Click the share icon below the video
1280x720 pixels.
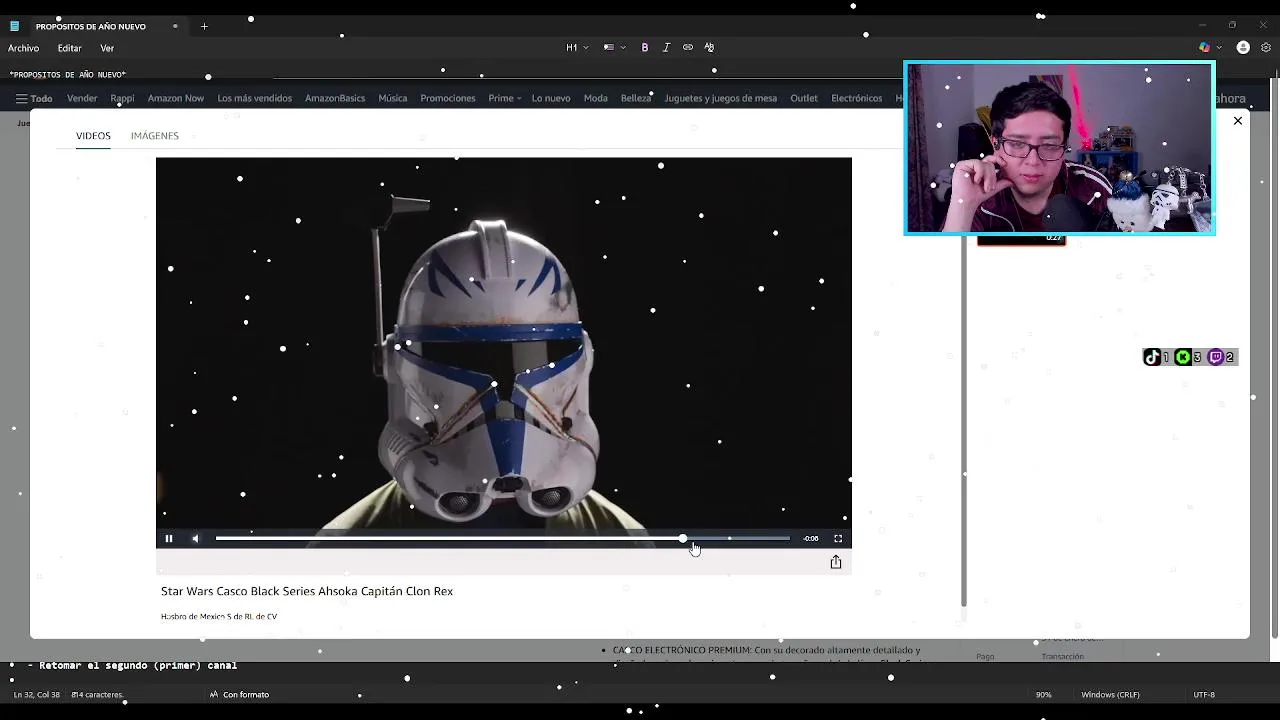point(836,562)
